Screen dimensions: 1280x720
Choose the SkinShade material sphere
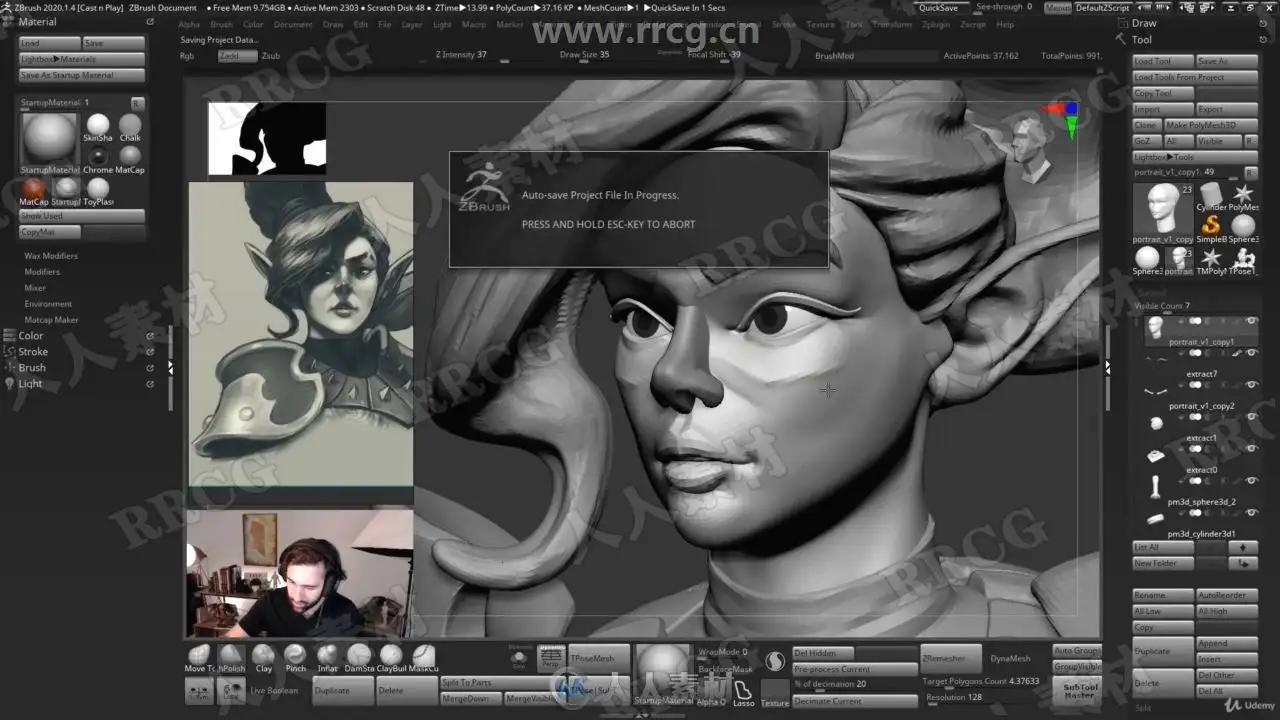click(x=98, y=127)
